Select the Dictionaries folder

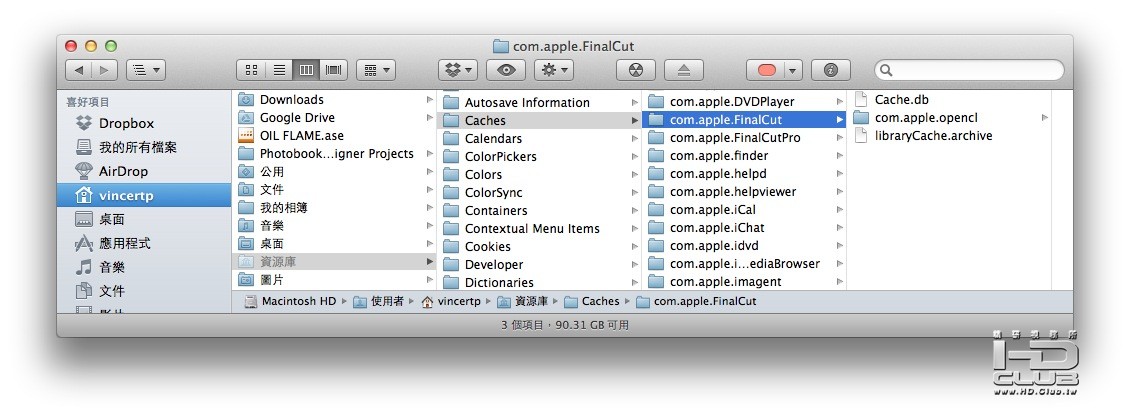[x=540, y=283]
